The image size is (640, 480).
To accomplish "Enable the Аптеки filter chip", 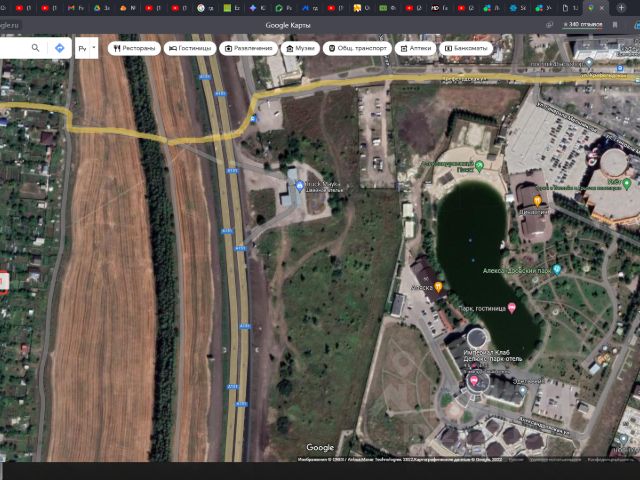I will point(415,48).
